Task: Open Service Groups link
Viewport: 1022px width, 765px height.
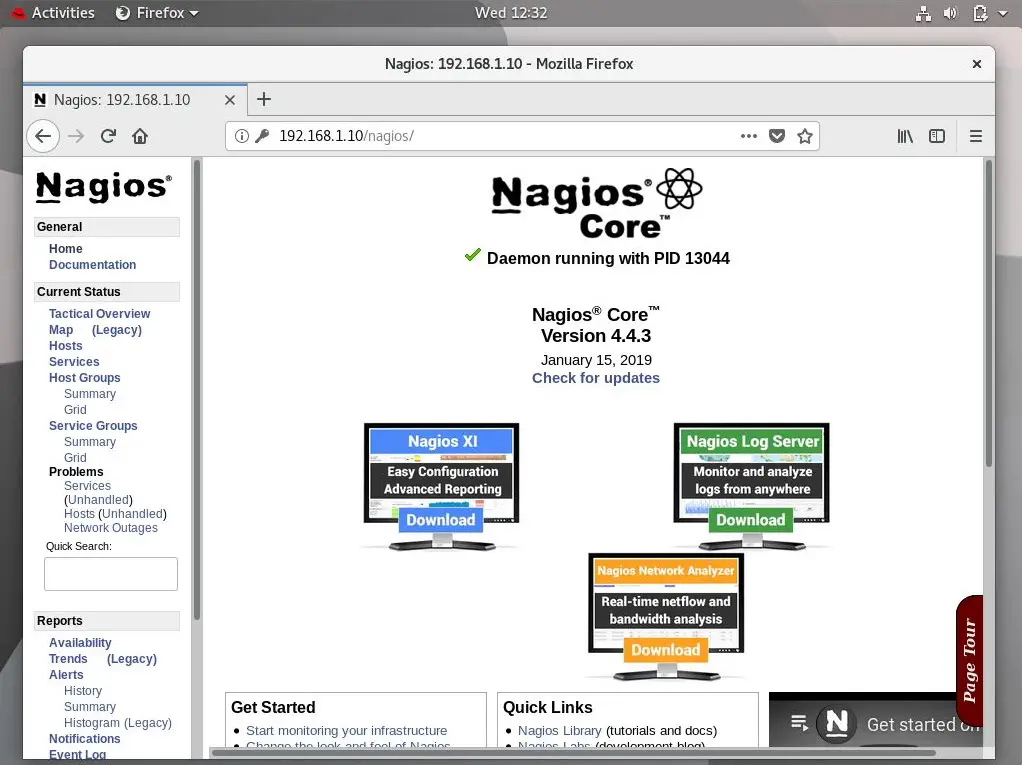Action: 93,426
